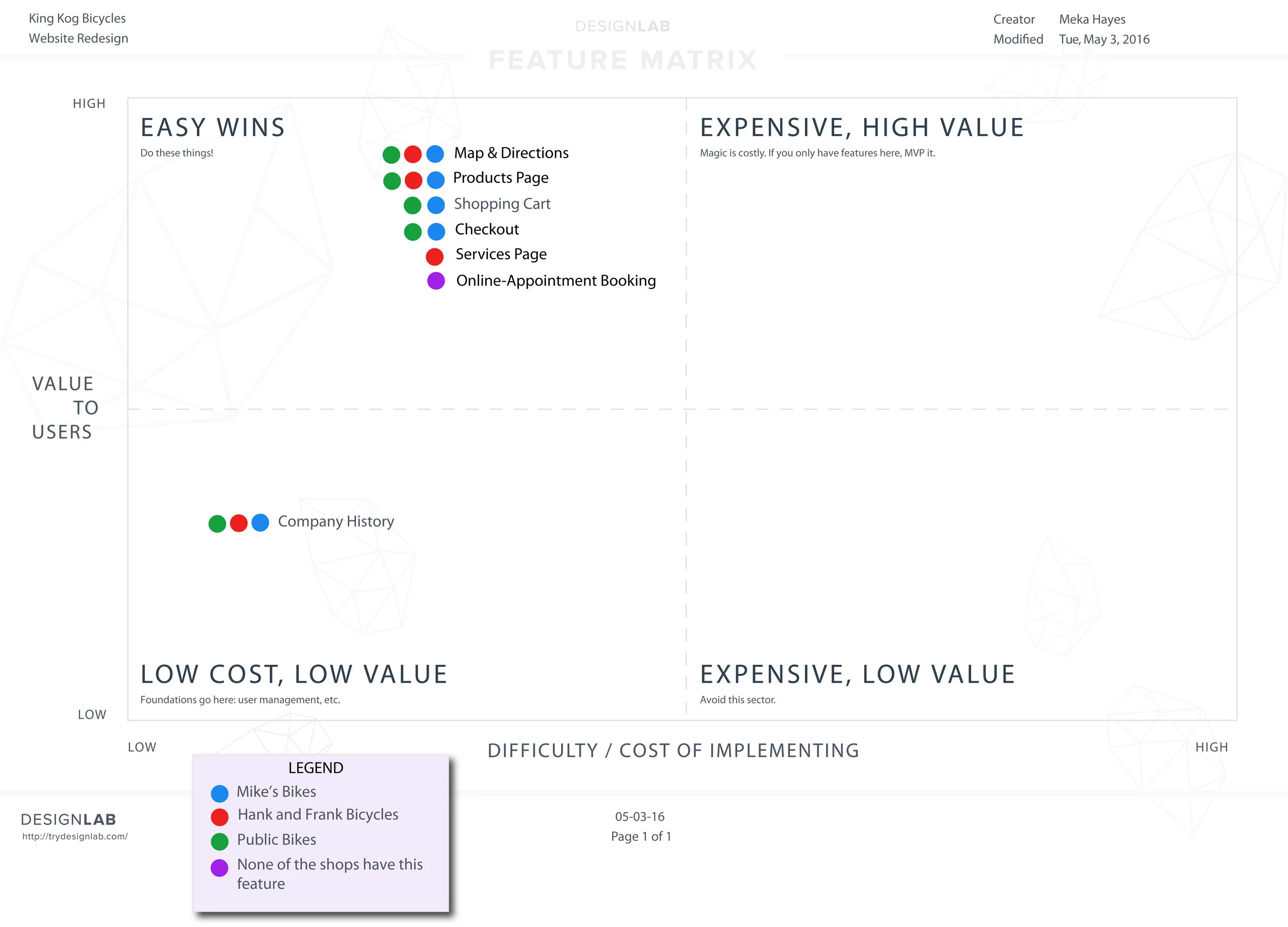Click the EASY WINS quadrant heading
This screenshot has width=1288, height=927.
(213, 127)
